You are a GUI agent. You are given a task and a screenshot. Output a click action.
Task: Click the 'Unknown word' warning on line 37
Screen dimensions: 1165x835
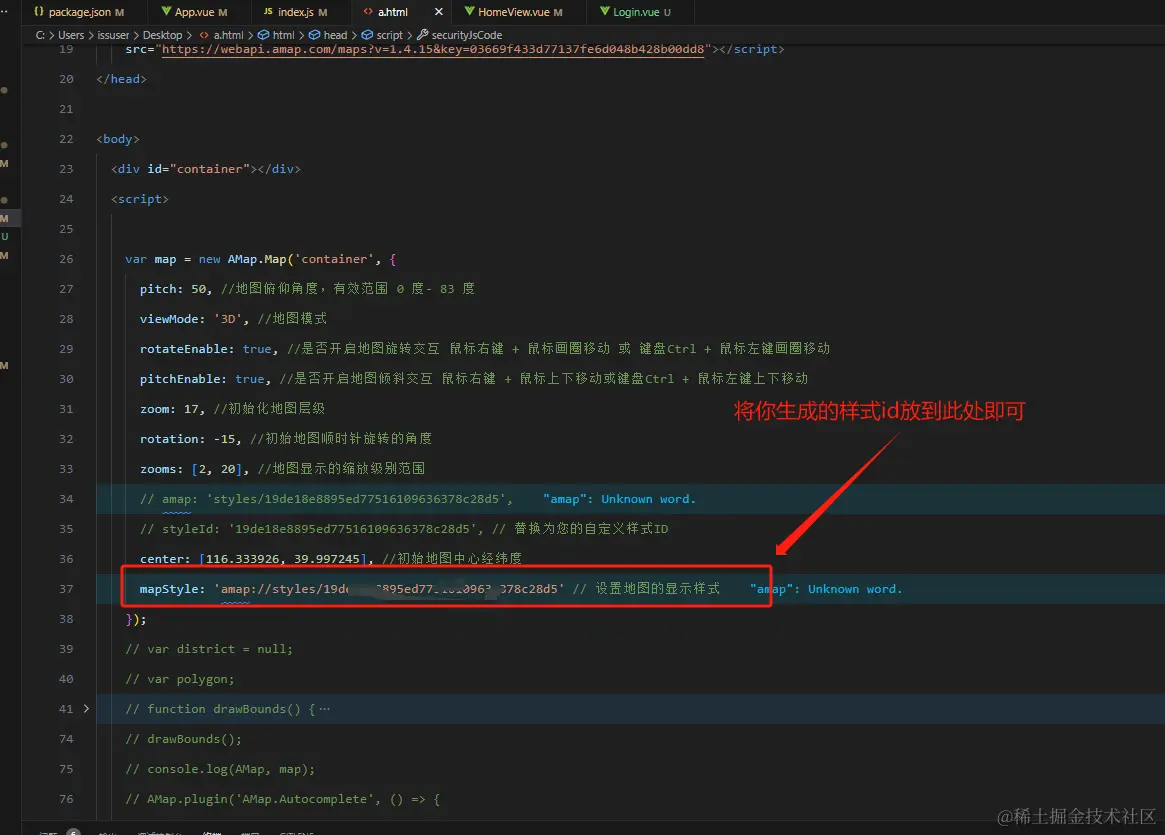(x=825, y=589)
